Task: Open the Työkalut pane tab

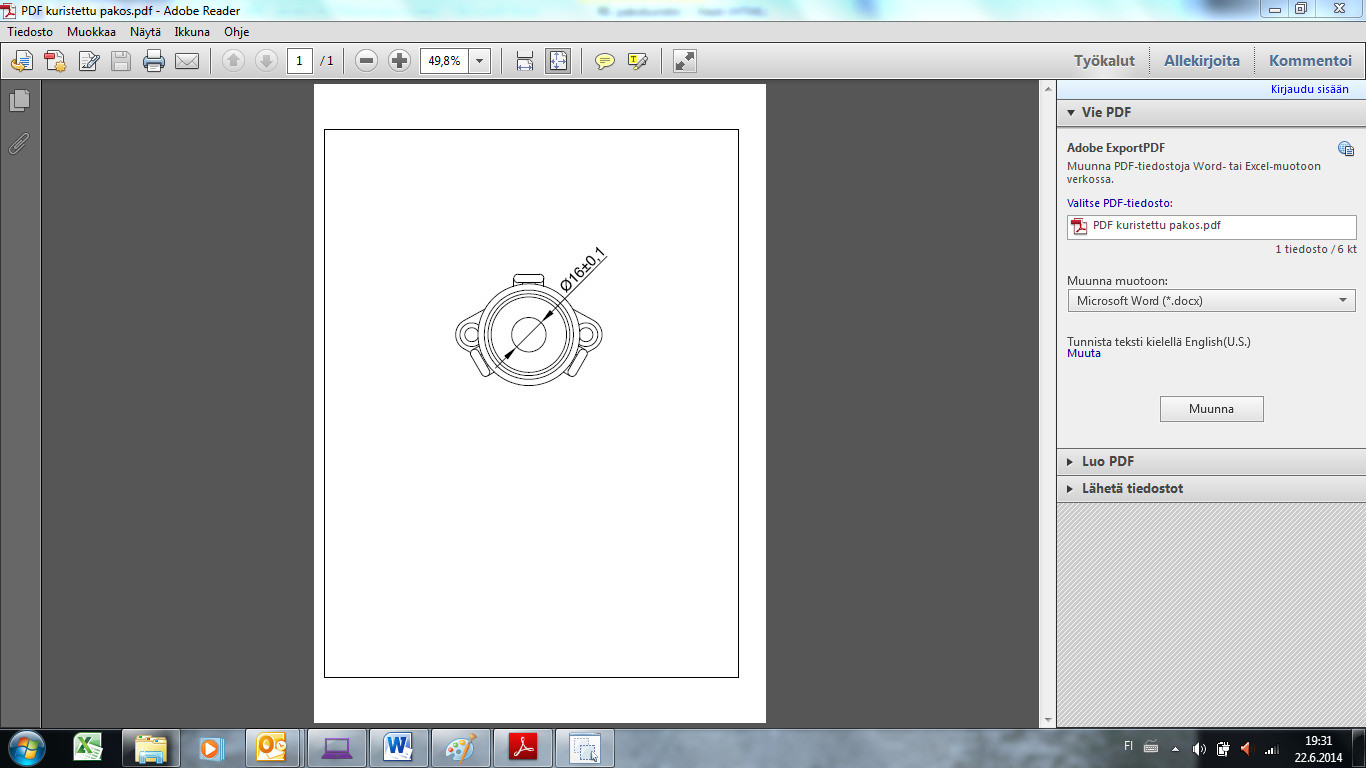Action: pyautogui.click(x=1104, y=61)
